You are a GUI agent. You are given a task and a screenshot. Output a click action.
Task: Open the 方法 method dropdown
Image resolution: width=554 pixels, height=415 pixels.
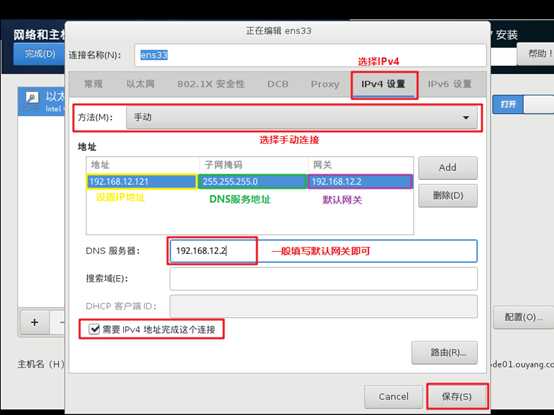302,117
